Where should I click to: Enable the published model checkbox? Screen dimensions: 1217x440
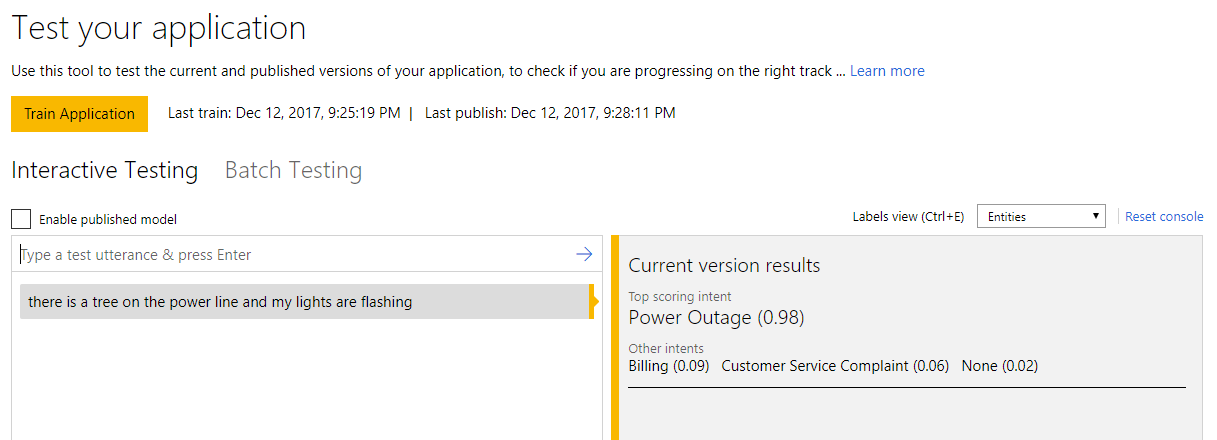click(21, 219)
